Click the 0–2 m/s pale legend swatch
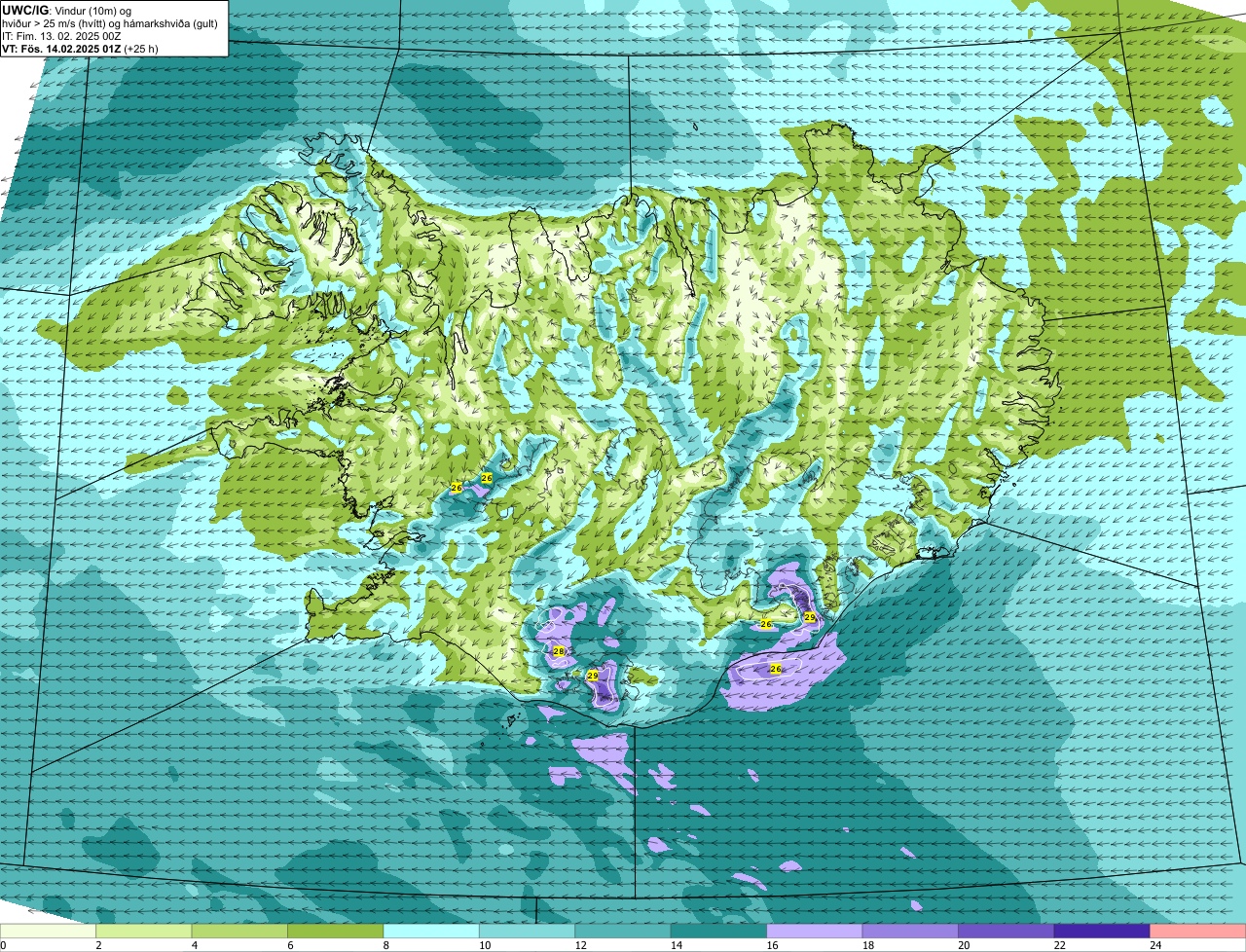The image size is (1246, 952). [49, 931]
